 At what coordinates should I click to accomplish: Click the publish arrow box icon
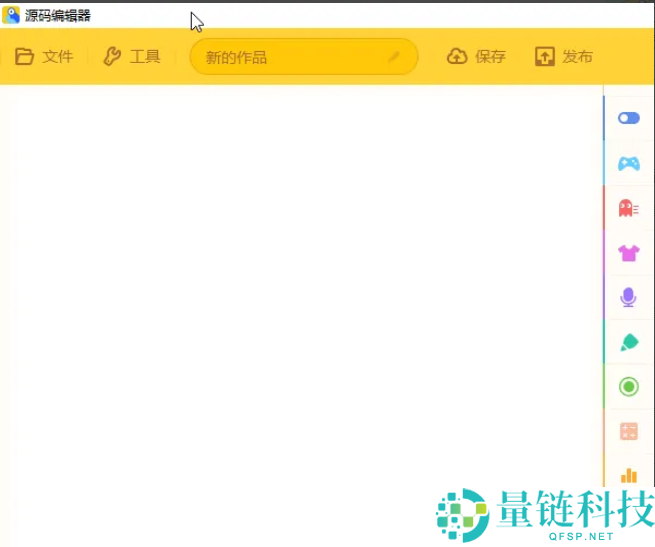[x=545, y=57]
